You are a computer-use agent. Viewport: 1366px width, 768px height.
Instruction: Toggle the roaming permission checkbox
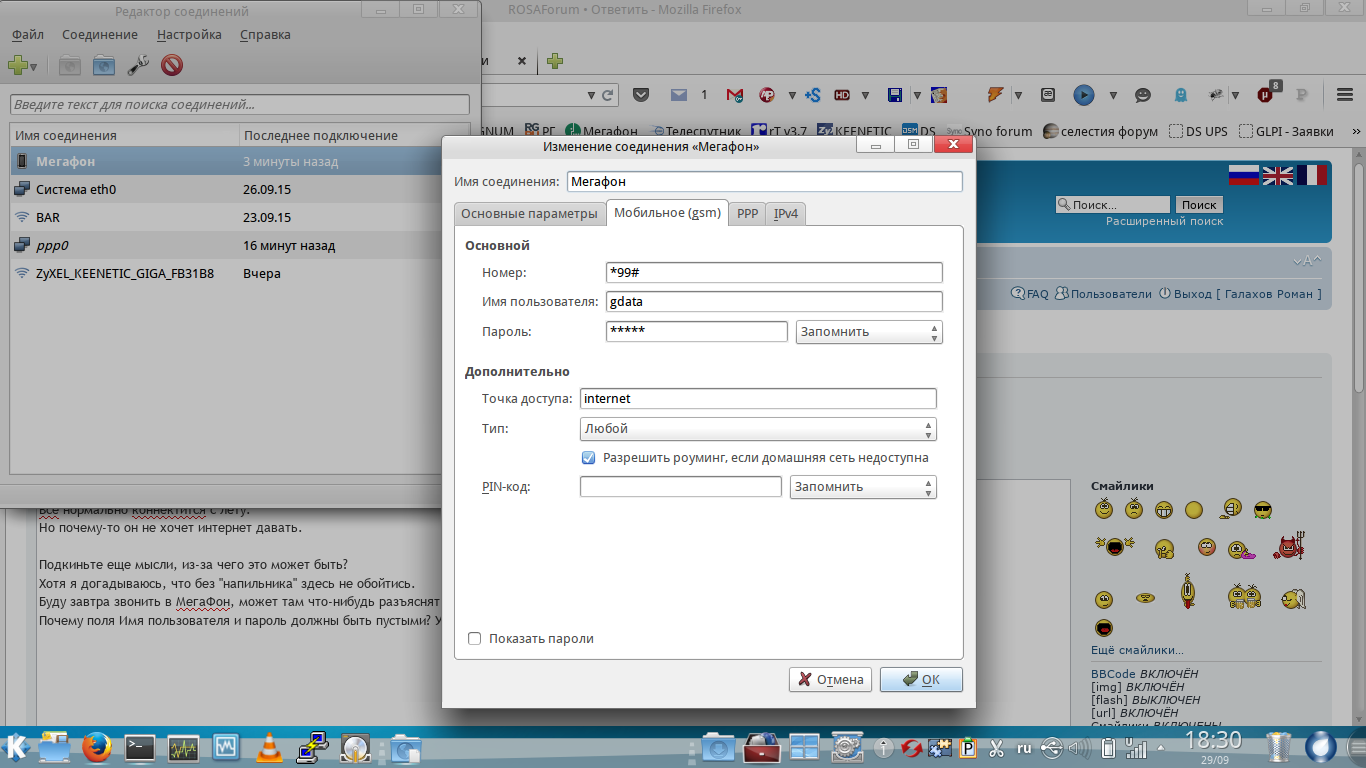[x=589, y=457]
